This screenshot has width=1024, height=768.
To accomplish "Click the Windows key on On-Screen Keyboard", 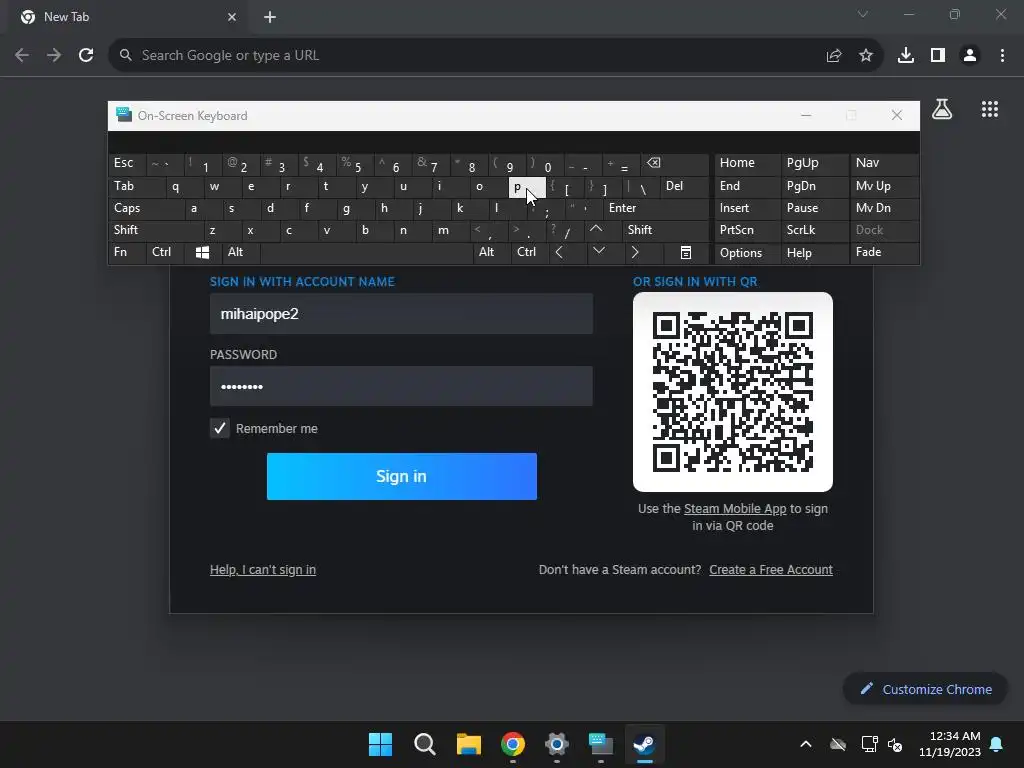I will [202, 253].
